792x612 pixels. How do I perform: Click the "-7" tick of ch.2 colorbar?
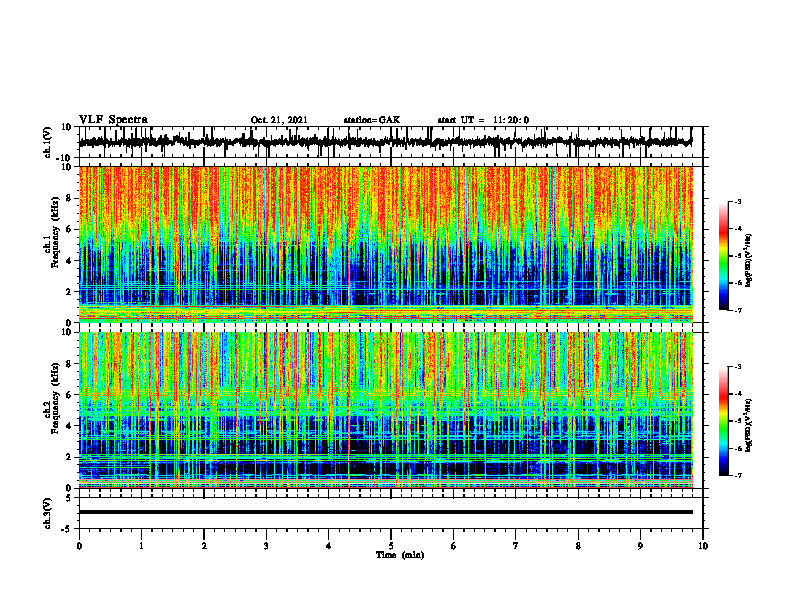pos(738,476)
